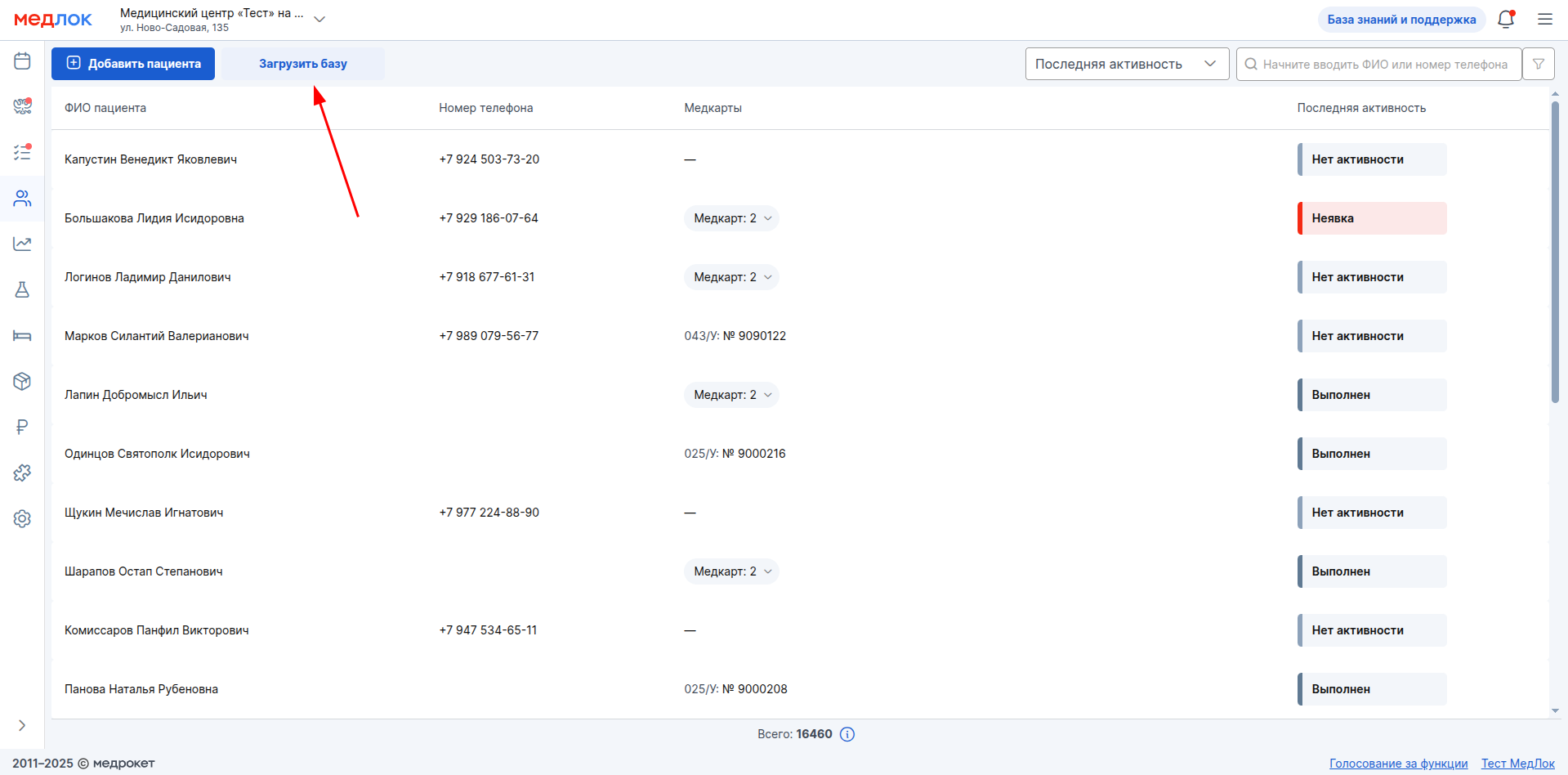Click Добавить пациента button

pyautogui.click(x=133, y=64)
